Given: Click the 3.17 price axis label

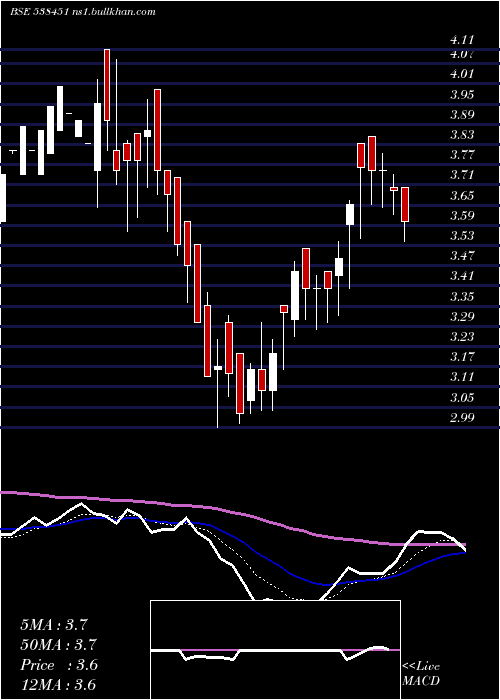Looking at the screenshot, I should coord(462,357).
